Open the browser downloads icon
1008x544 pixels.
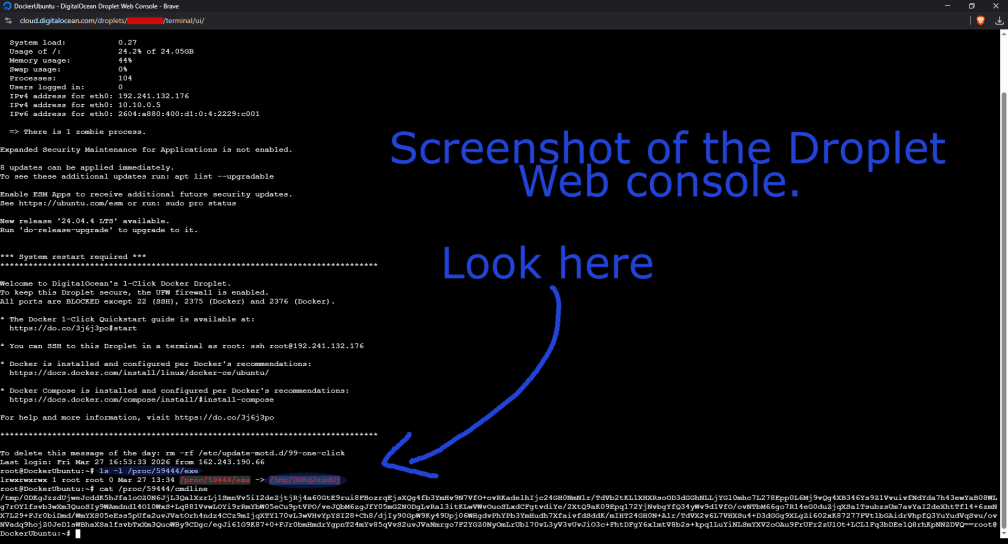(999, 21)
